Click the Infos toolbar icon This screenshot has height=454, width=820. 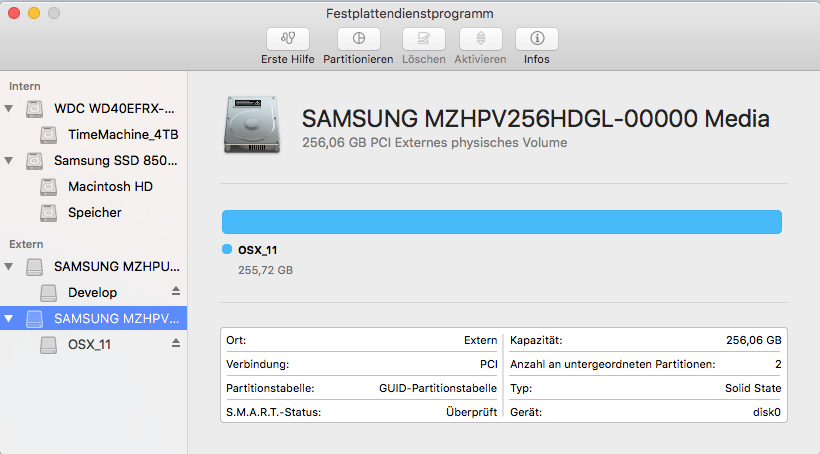536,39
